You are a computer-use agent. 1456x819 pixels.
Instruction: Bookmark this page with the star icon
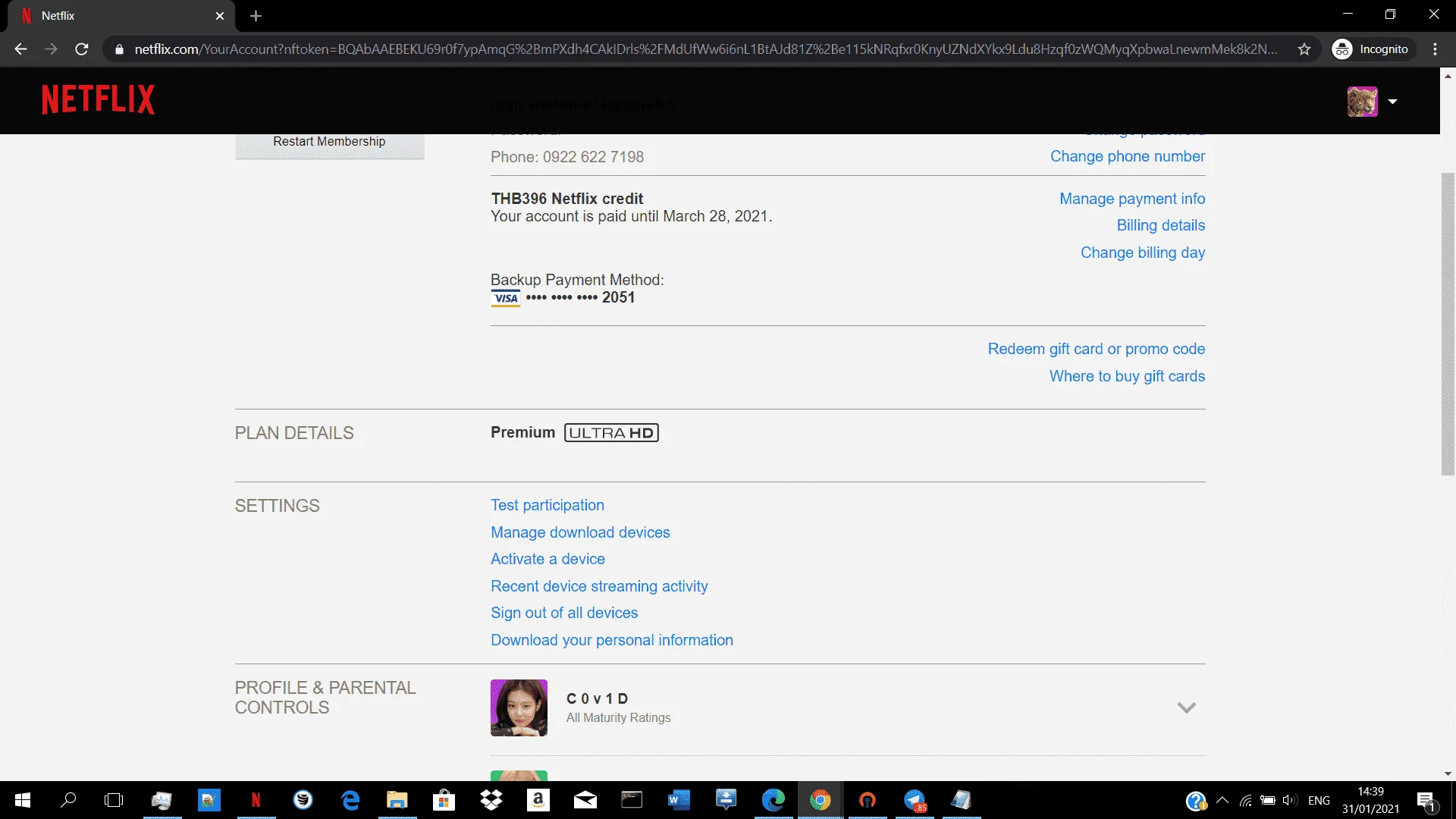point(1304,49)
